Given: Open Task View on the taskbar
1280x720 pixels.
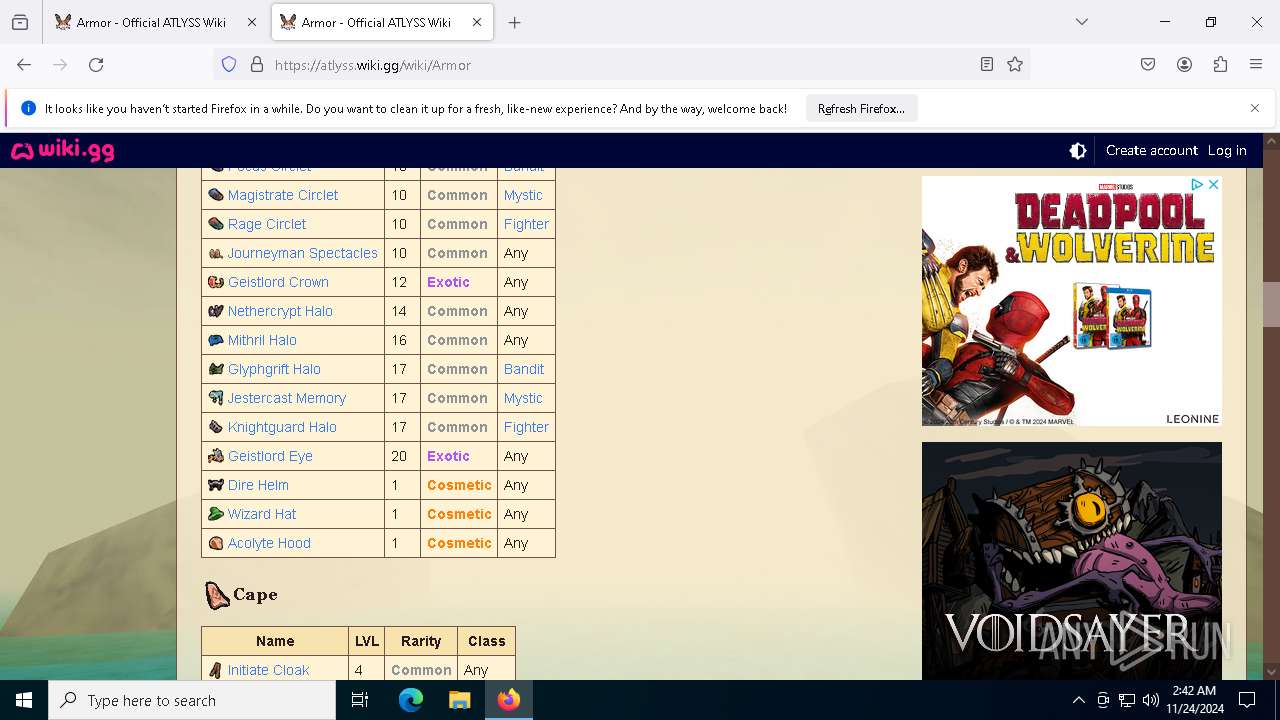Looking at the screenshot, I should click(360, 700).
